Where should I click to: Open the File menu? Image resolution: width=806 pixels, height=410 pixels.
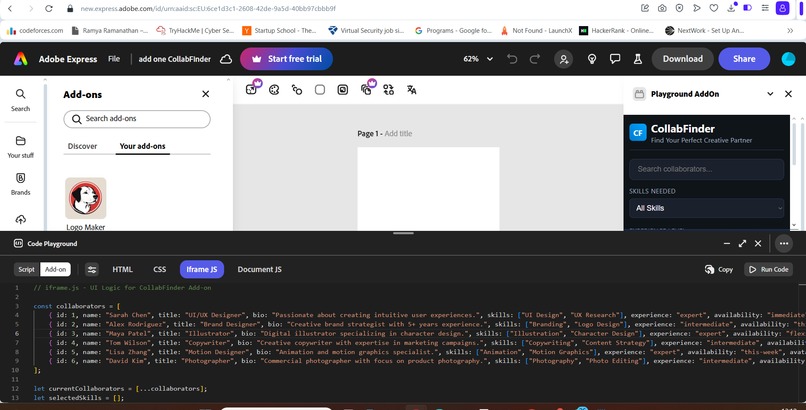[114, 59]
